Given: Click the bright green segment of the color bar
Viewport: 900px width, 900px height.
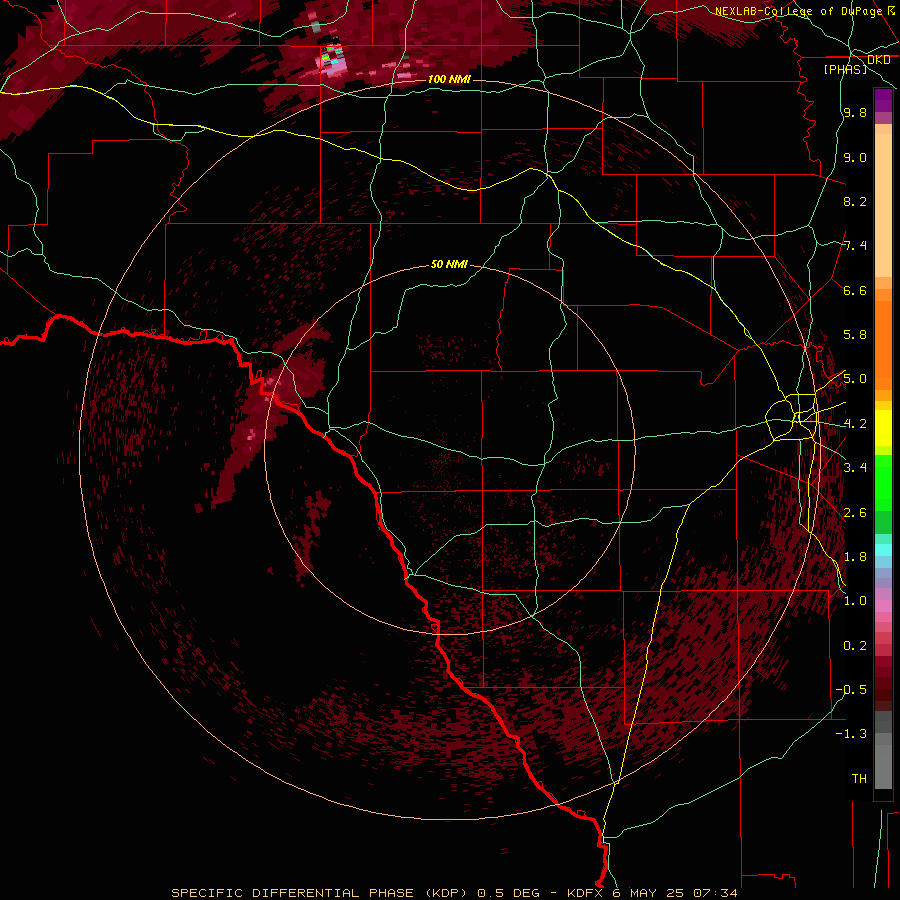Looking at the screenshot, I should click(x=883, y=483).
